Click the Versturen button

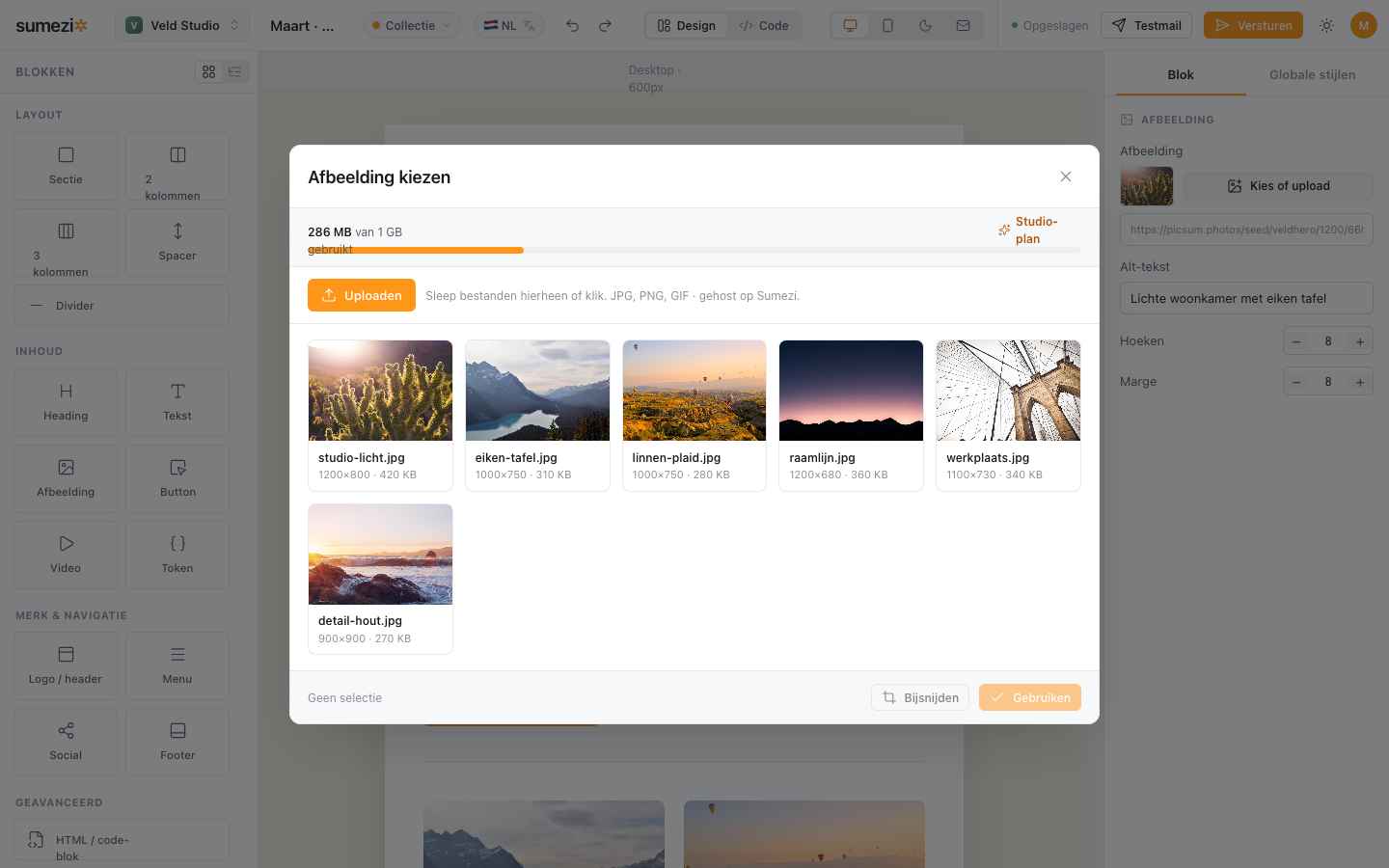[x=1253, y=26]
